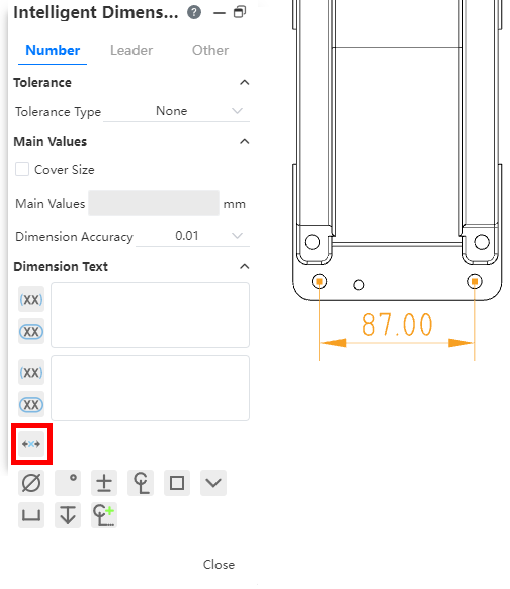
Task: Open the help question mark icon
Action: click(x=194, y=12)
